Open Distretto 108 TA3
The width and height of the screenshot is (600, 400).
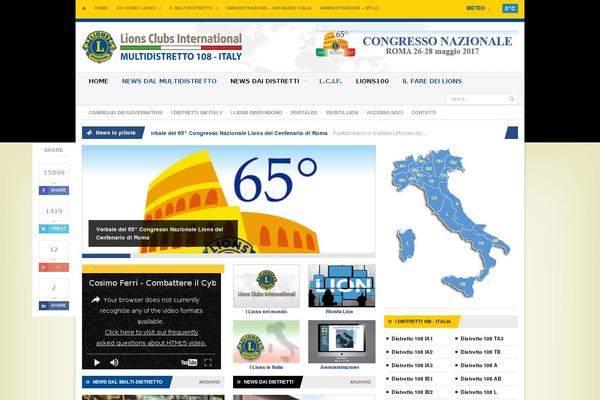coord(482,339)
